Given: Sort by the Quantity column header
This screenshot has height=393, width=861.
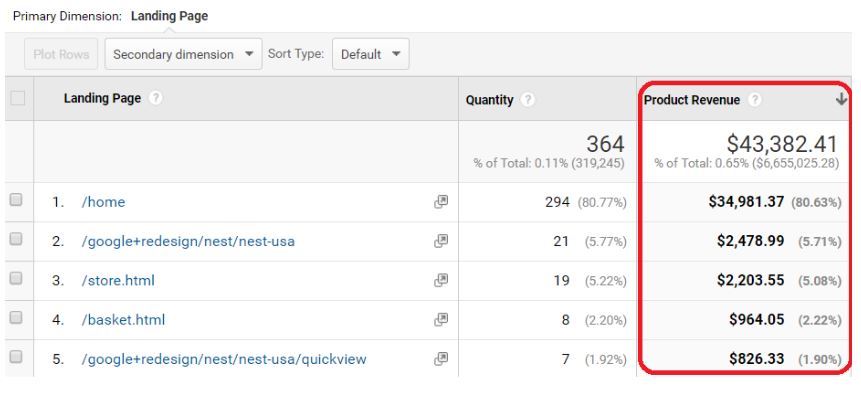Looking at the screenshot, I should pyautogui.click(x=489, y=100).
